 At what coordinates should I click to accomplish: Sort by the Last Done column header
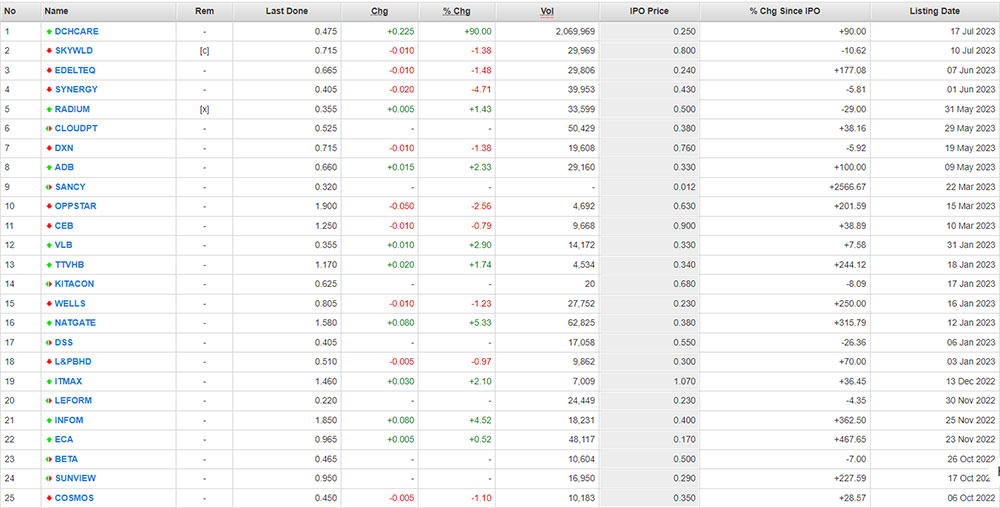click(x=286, y=11)
